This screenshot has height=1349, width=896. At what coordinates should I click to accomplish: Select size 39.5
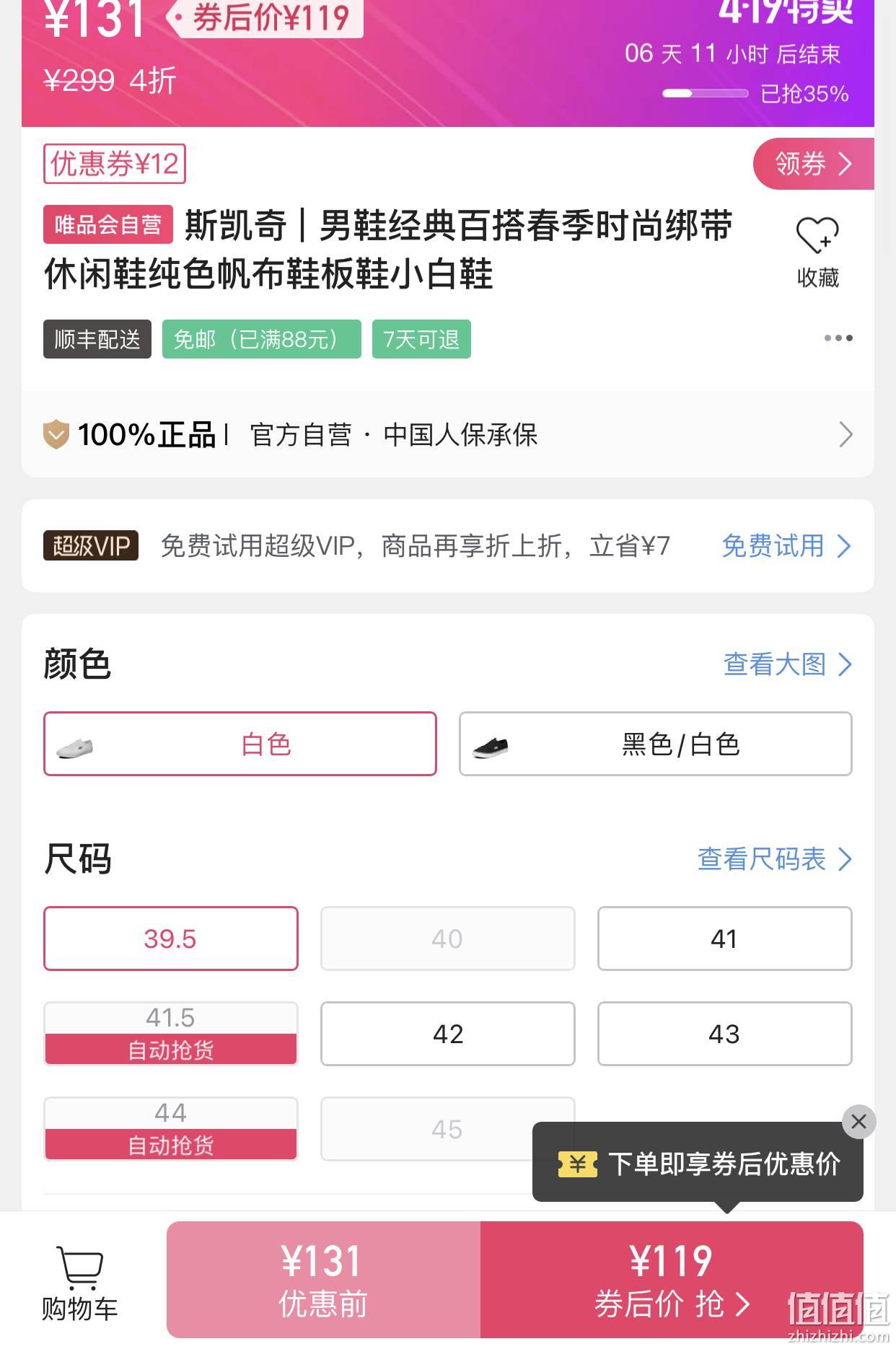[x=171, y=939]
